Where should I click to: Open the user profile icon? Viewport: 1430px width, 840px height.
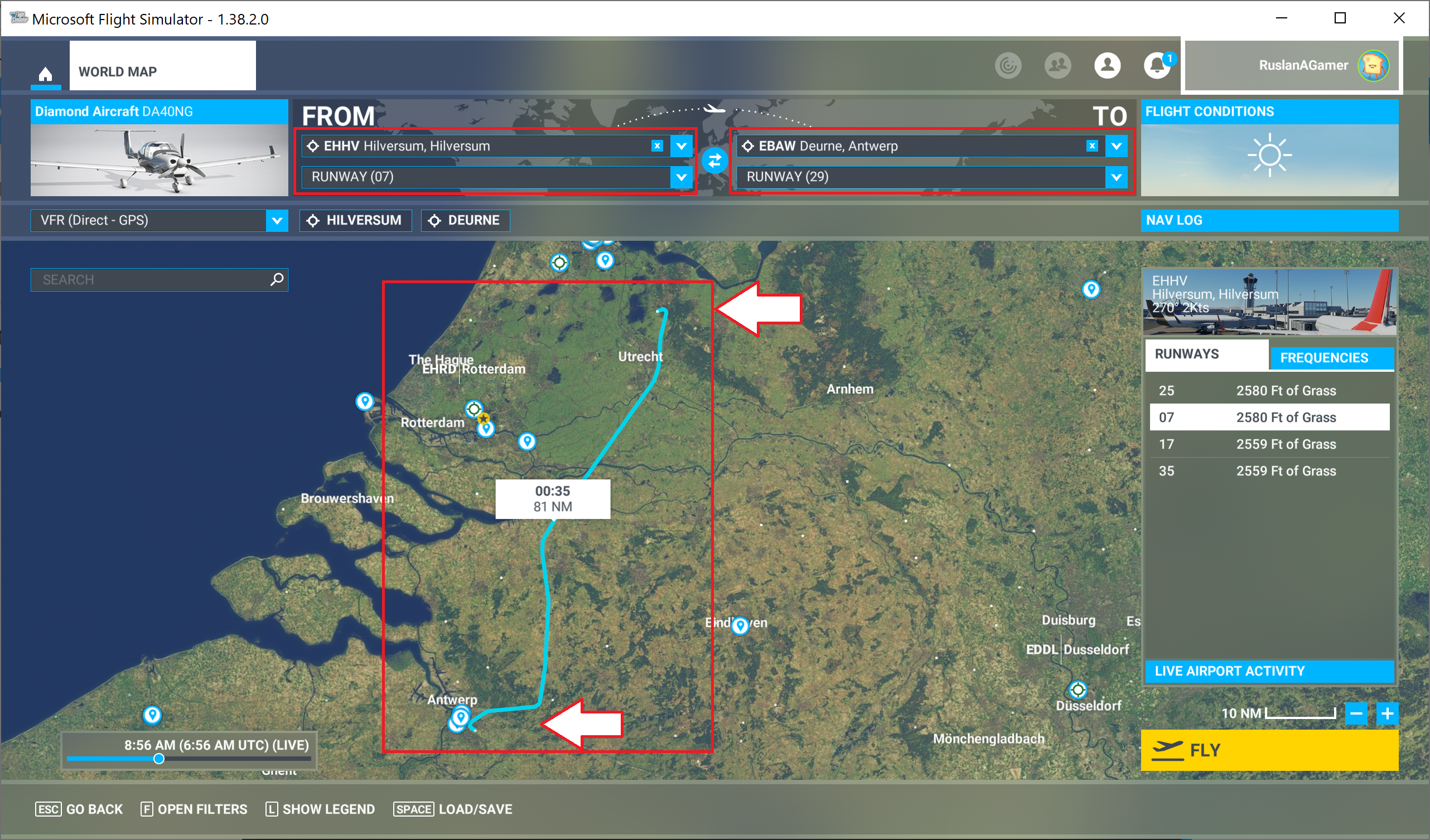pos(1107,66)
